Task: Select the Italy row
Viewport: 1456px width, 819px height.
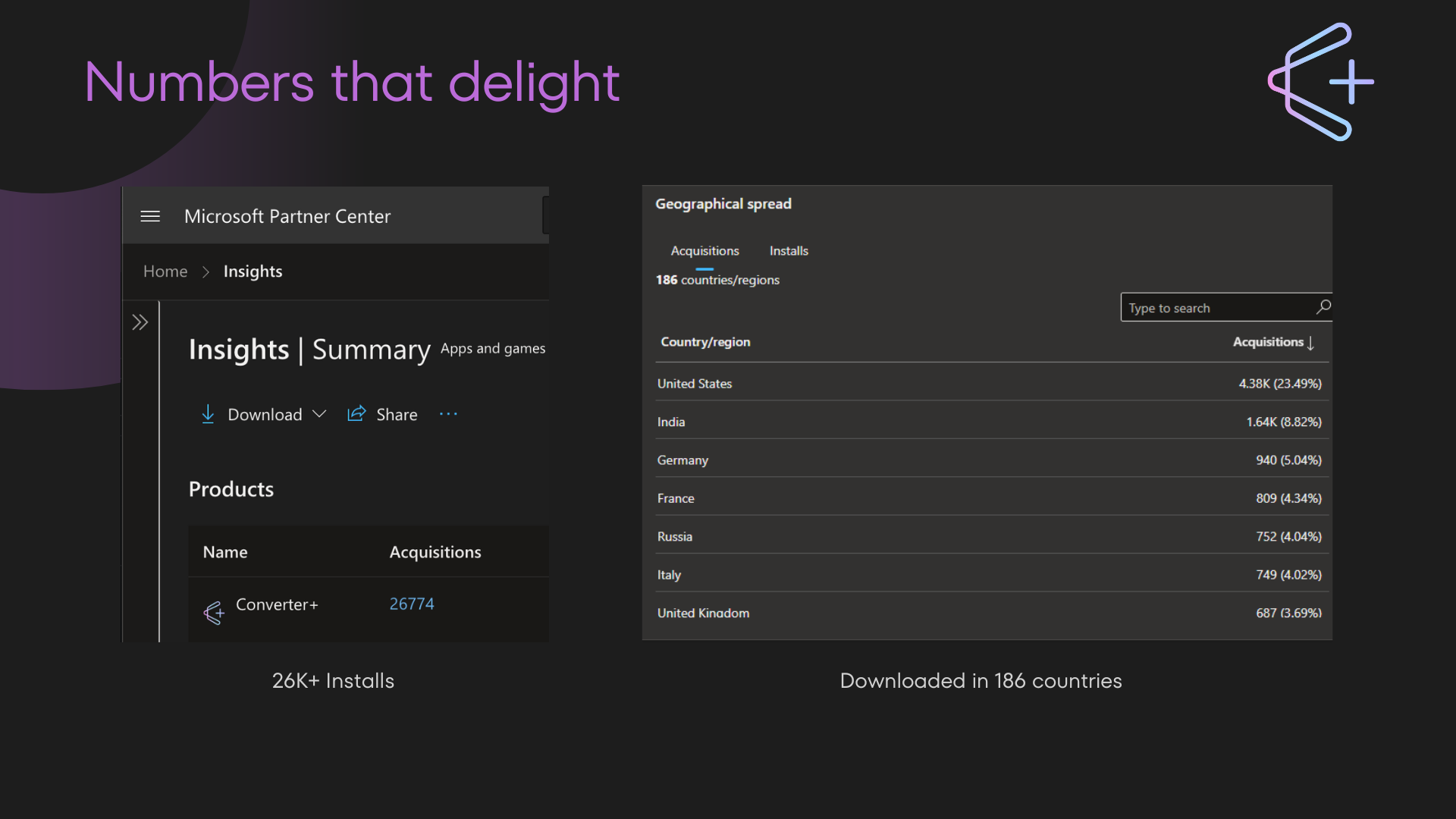Action: (992, 575)
